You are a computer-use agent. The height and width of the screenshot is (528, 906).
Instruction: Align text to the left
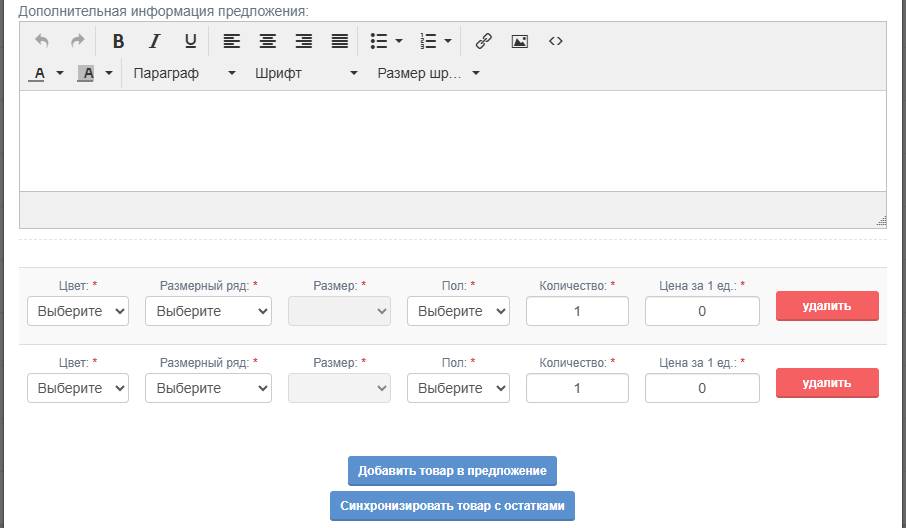coord(232,41)
